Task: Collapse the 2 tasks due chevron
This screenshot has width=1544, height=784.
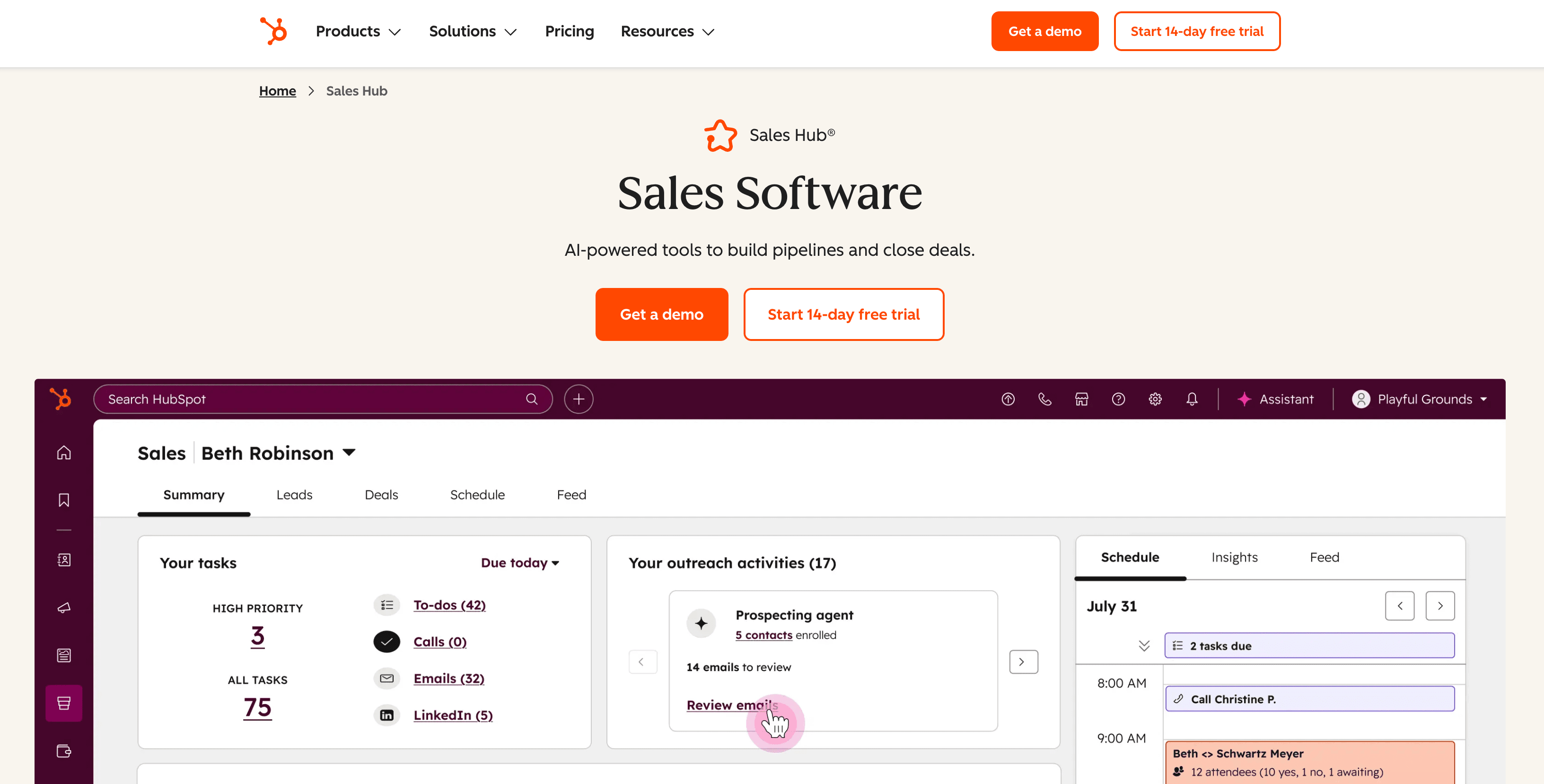Action: (1144, 645)
